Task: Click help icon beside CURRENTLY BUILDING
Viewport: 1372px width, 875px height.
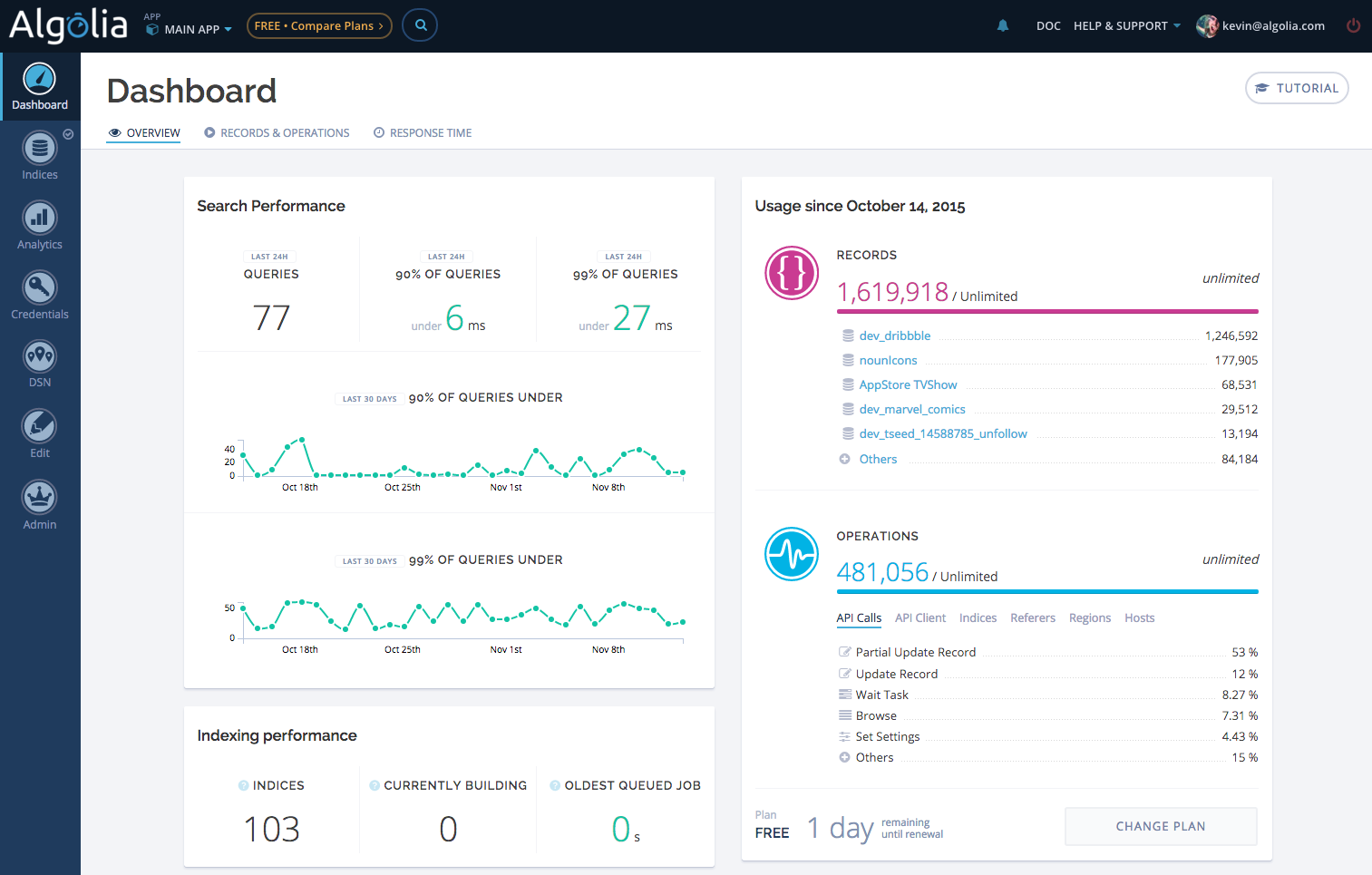Action: pyautogui.click(x=375, y=786)
